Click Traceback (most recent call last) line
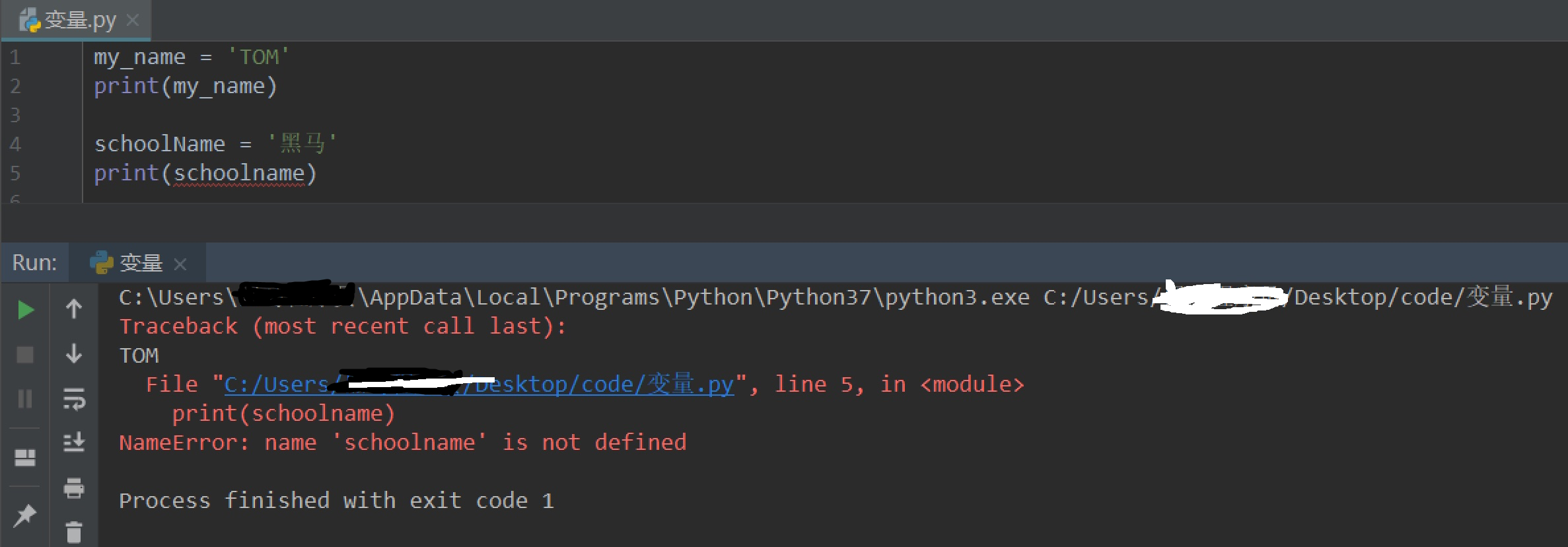The height and width of the screenshot is (547, 1568). click(x=343, y=326)
